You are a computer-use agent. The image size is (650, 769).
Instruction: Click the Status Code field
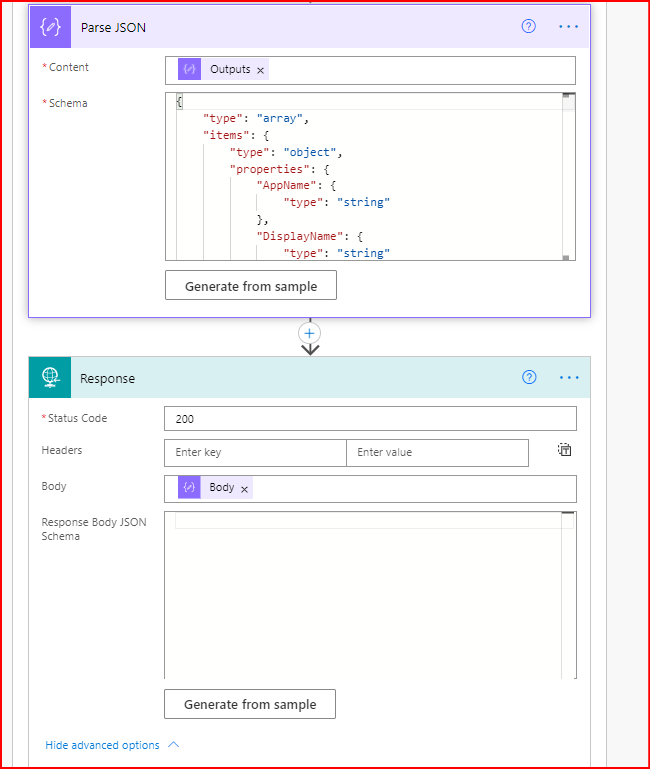(370, 419)
